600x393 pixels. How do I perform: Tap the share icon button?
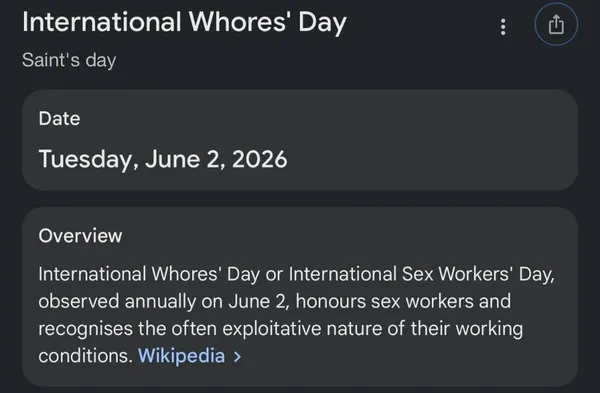click(x=556, y=24)
